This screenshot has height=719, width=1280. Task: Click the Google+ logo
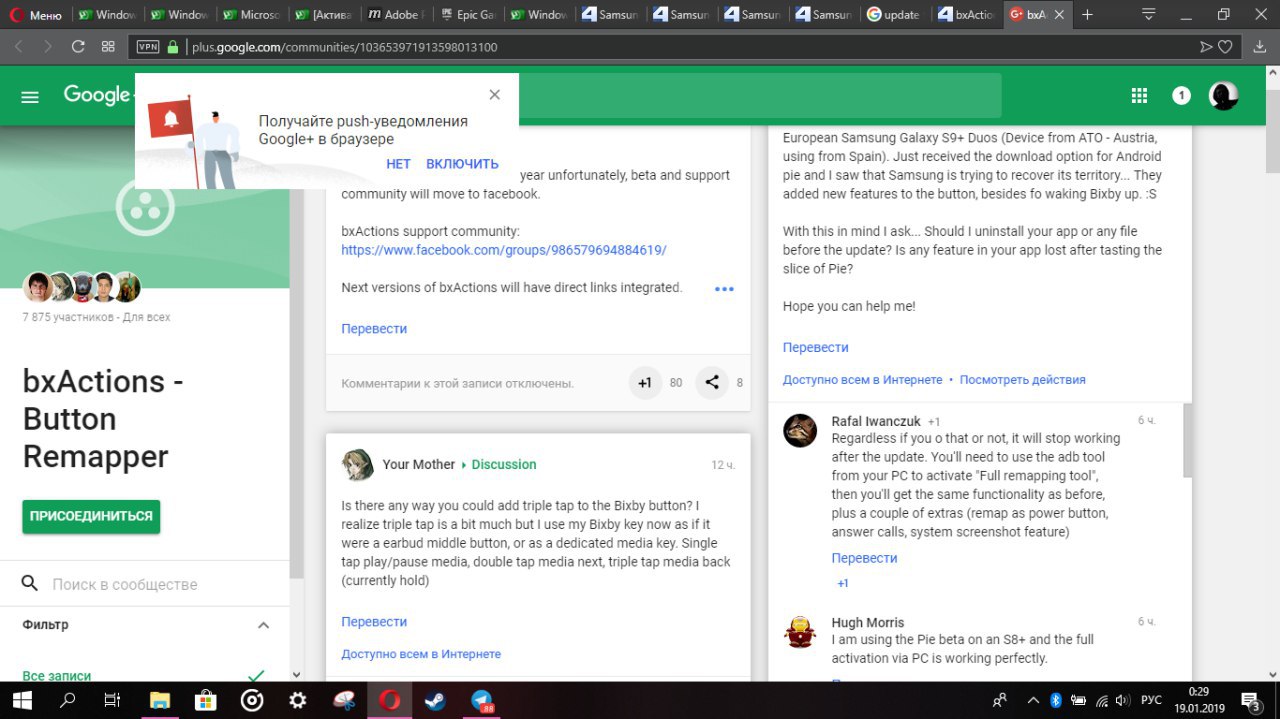coord(97,95)
